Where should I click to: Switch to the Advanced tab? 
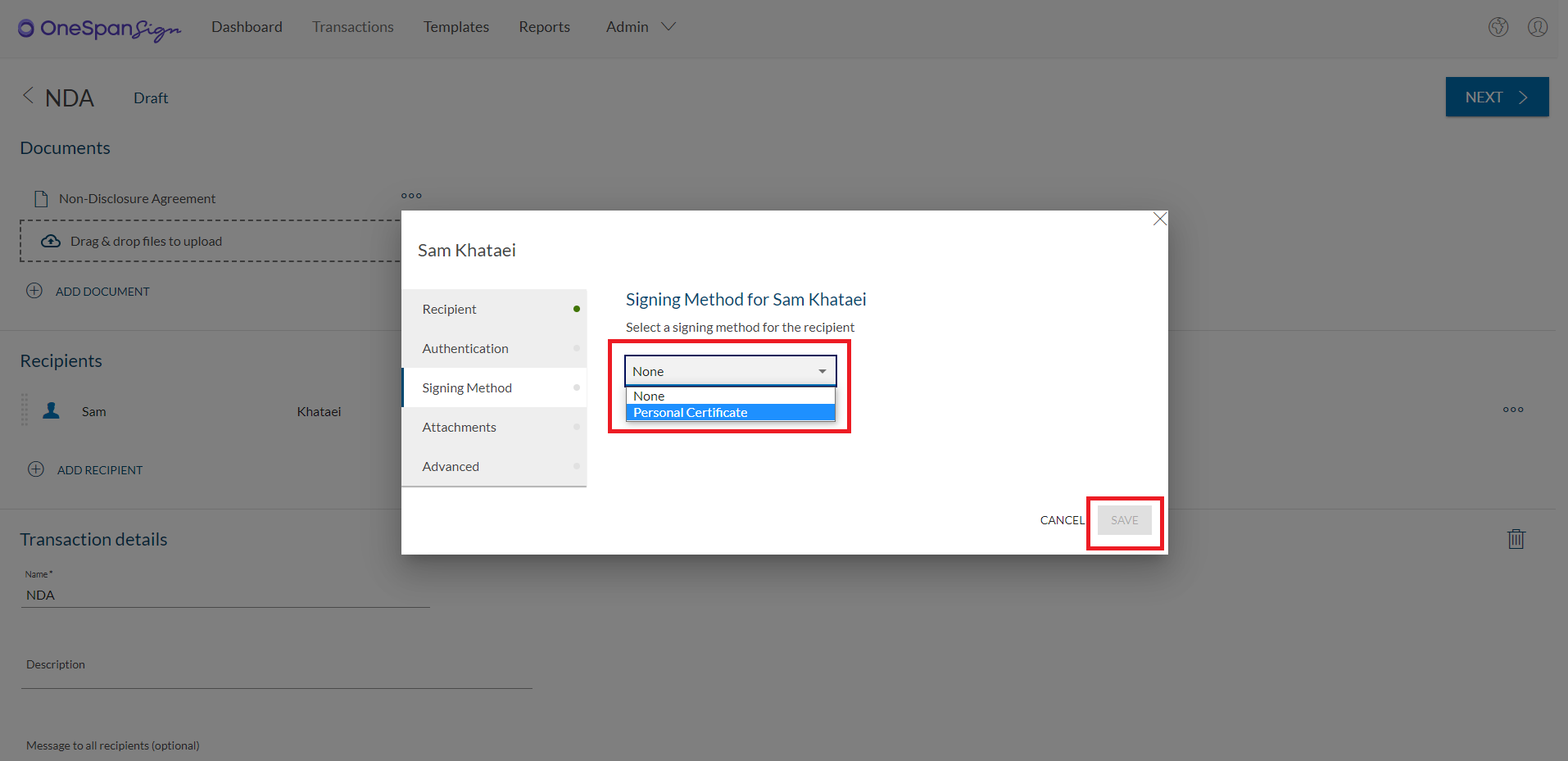pyautogui.click(x=494, y=466)
